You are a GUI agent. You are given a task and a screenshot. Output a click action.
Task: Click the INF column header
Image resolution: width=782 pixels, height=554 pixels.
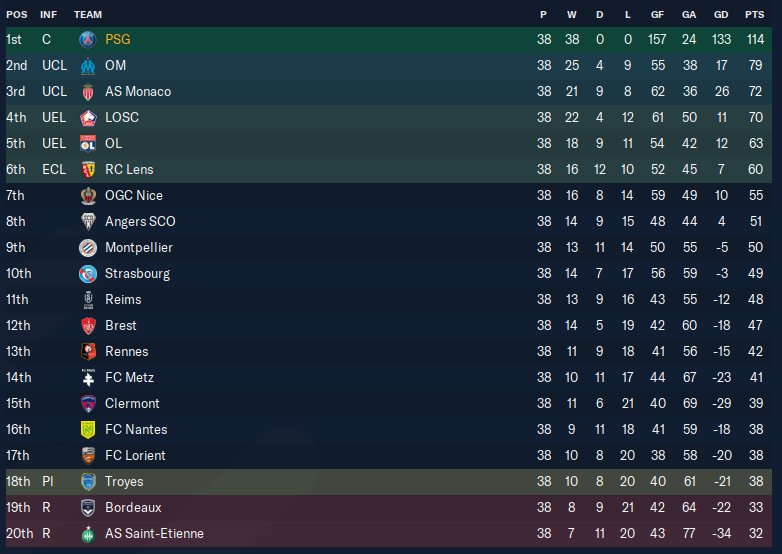pyautogui.click(x=48, y=15)
